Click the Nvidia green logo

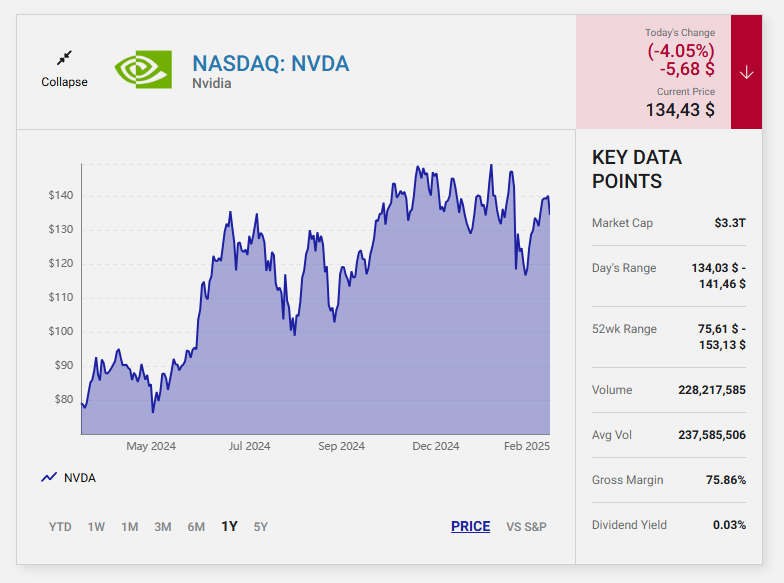pos(143,70)
